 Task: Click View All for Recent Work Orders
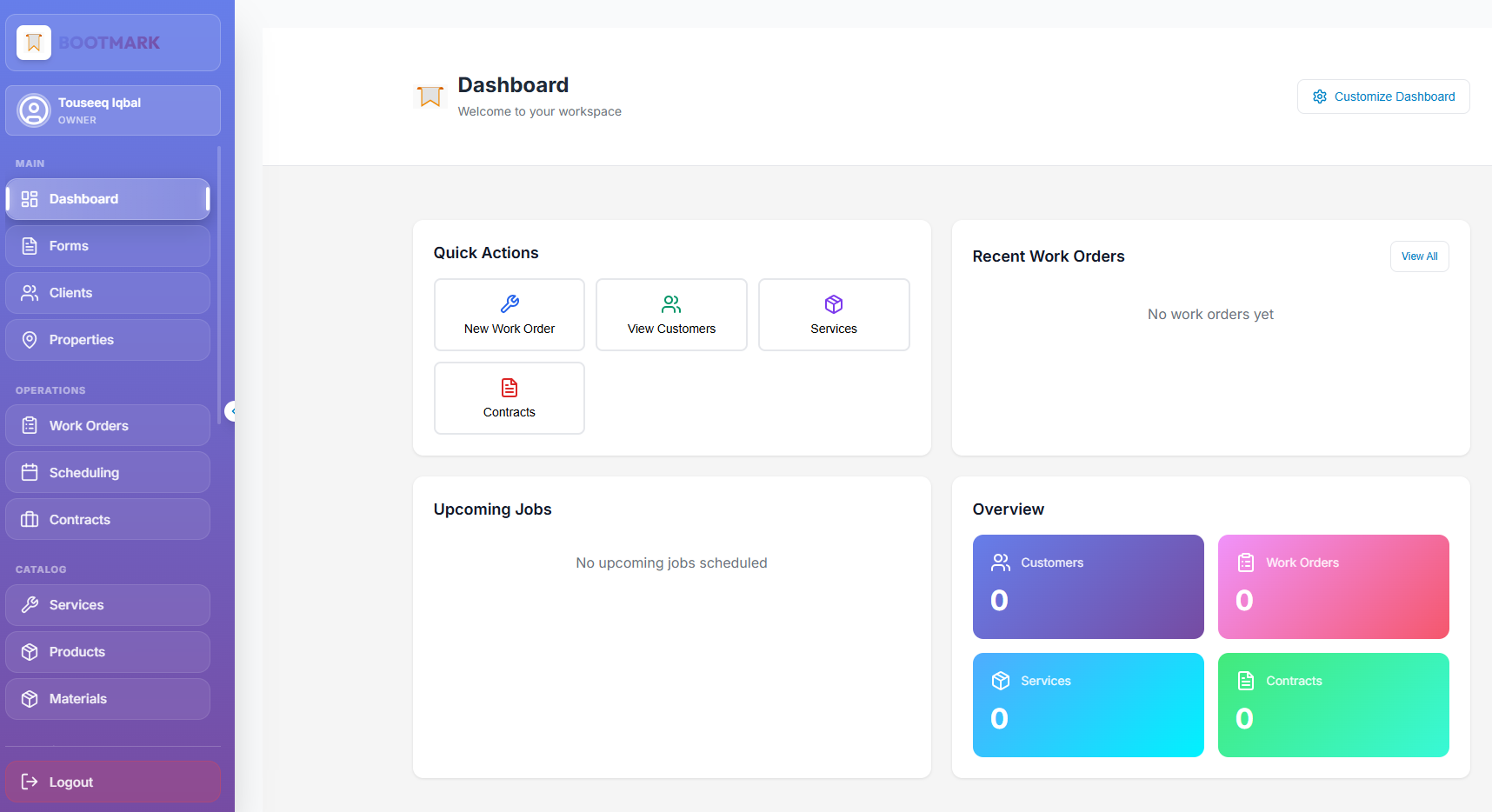click(1419, 256)
